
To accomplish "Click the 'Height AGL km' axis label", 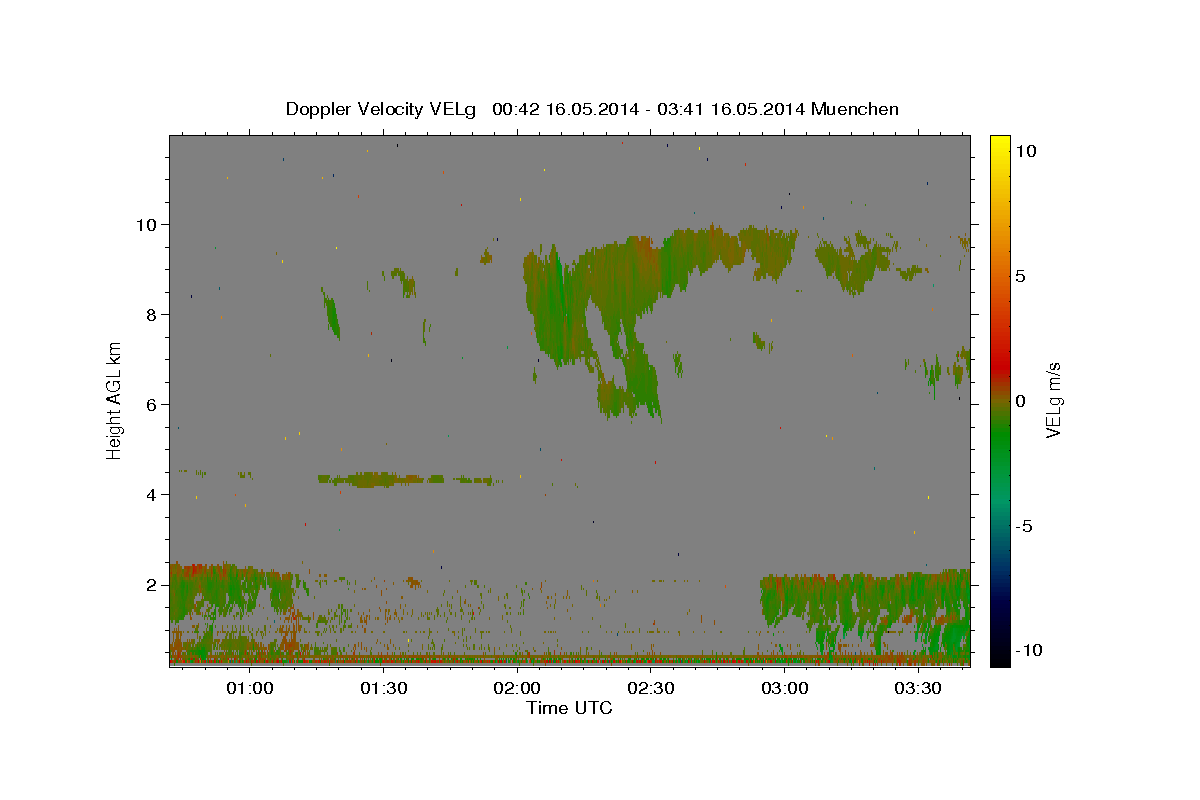I will coord(115,400).
